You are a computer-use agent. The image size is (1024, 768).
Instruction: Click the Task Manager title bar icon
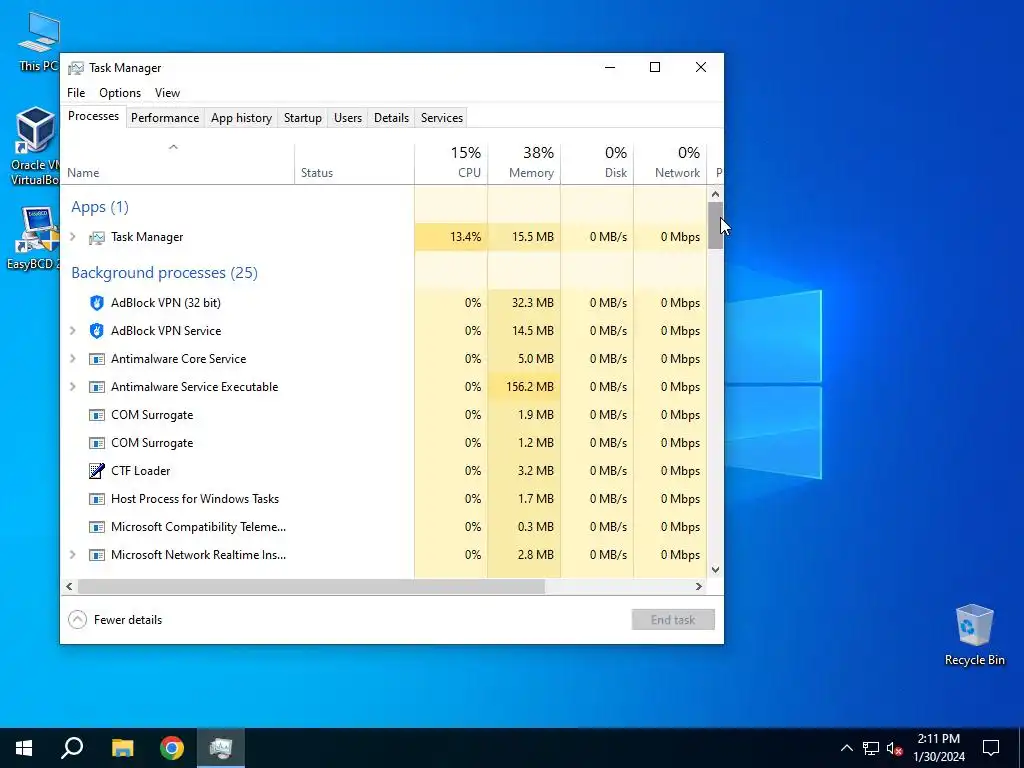pos(76,68)
